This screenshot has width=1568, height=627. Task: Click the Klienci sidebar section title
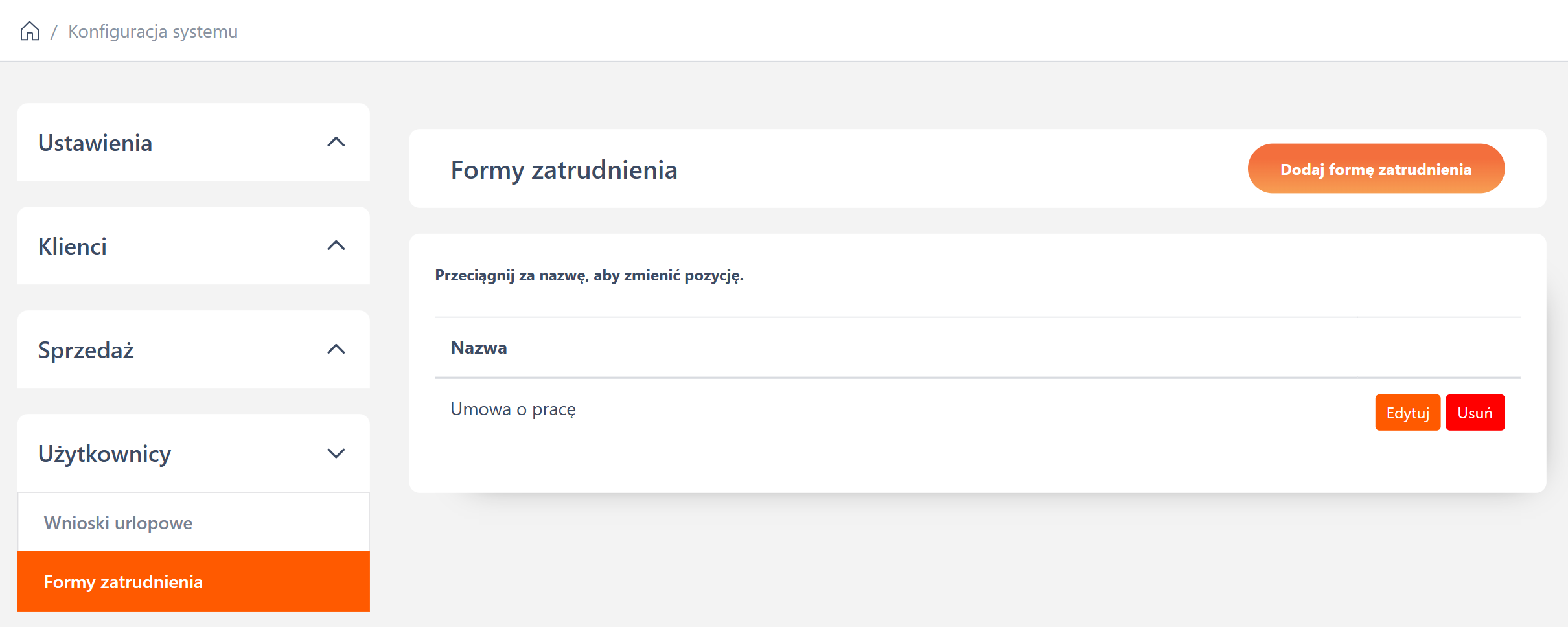tap(73, 246)
